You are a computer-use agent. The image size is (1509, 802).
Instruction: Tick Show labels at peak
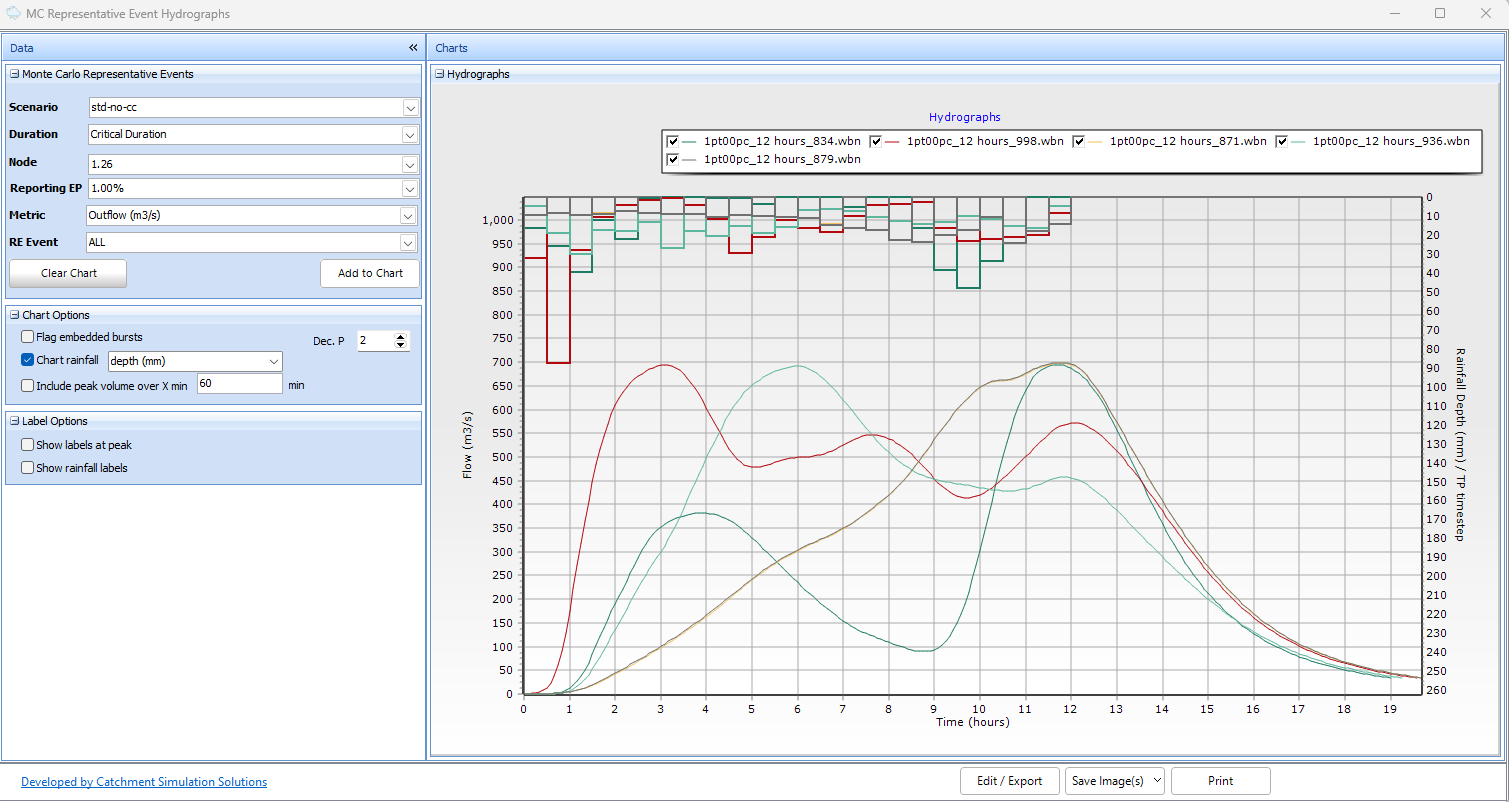click(28, 445)
